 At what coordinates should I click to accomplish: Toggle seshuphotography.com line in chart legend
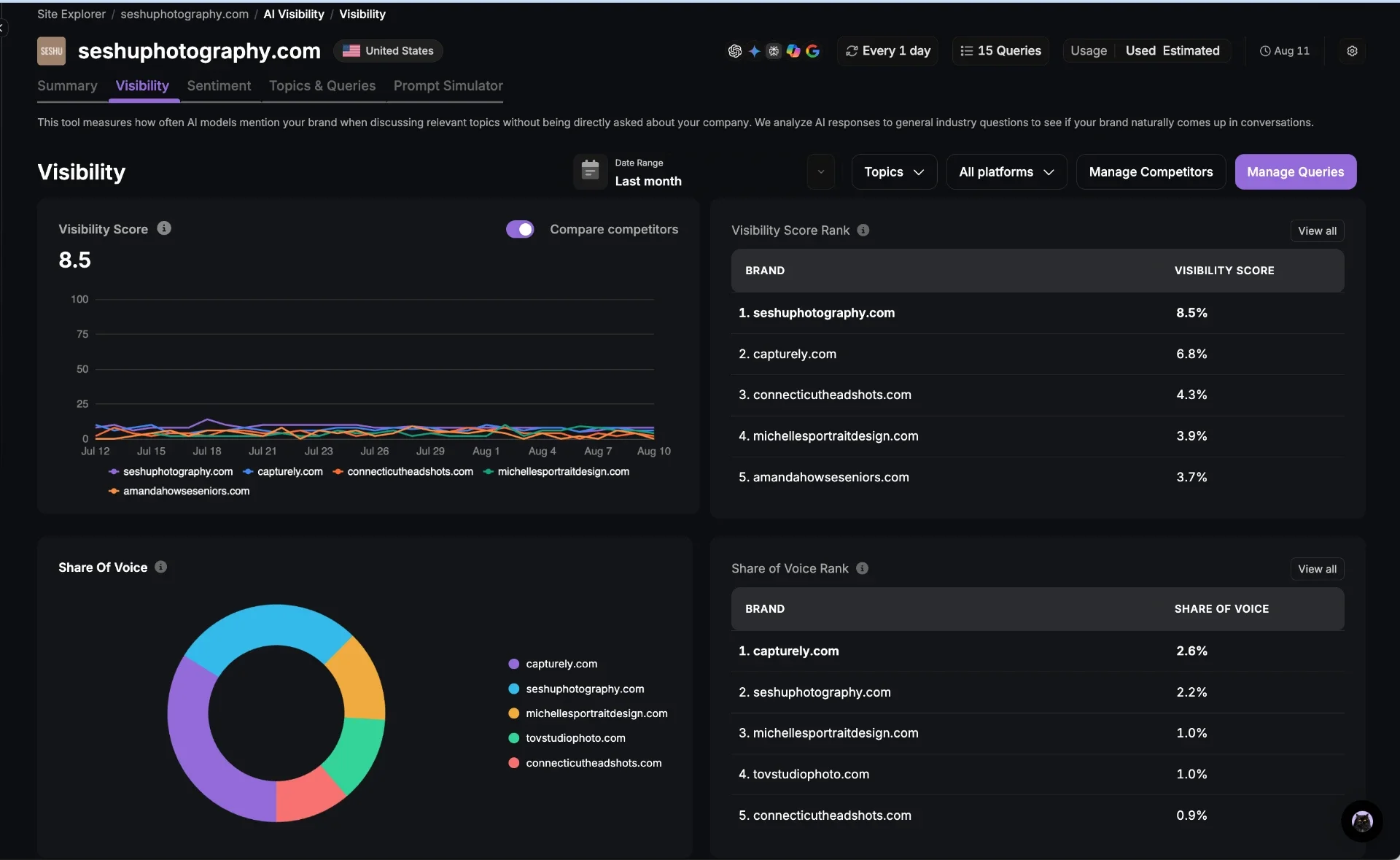pyautogui.click(x=171, y=472)
